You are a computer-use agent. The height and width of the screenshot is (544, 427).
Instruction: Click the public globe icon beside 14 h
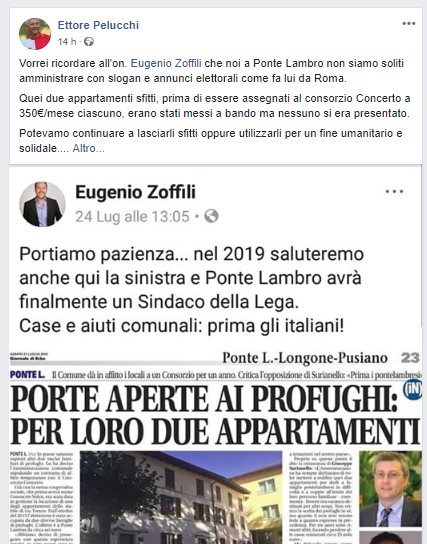(x=89, y=42)
